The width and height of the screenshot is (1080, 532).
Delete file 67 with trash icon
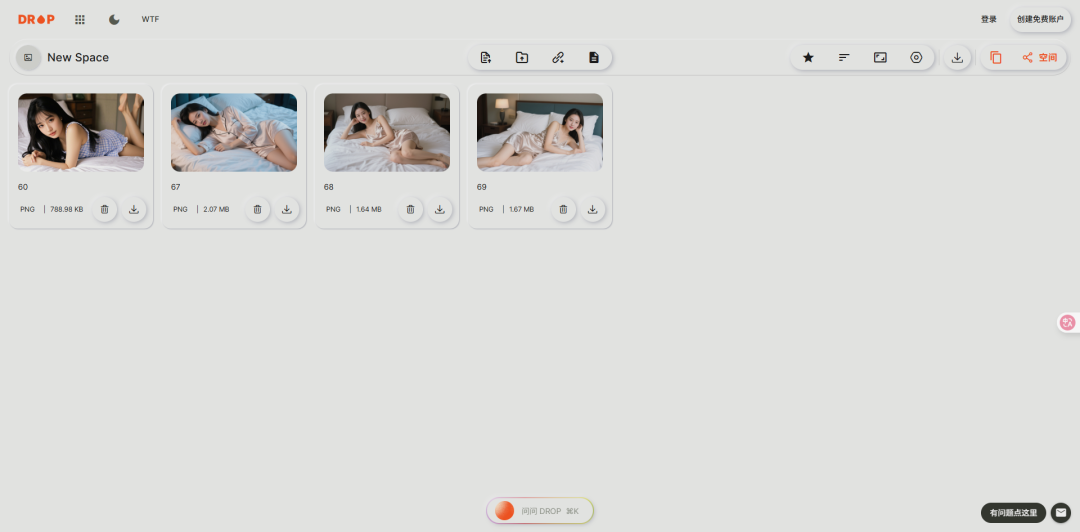pyautogui.click(x=258, y=209)
